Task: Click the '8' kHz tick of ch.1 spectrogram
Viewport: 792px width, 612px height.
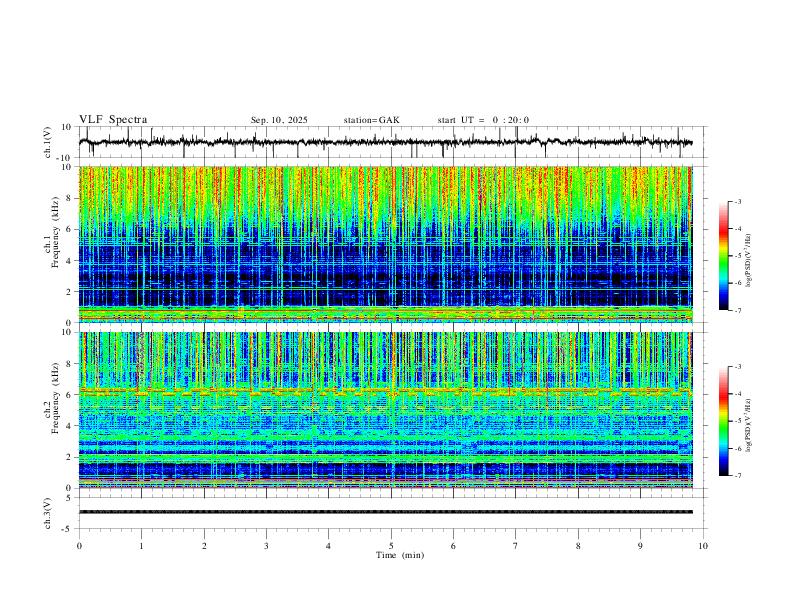Action: point(69,198)
